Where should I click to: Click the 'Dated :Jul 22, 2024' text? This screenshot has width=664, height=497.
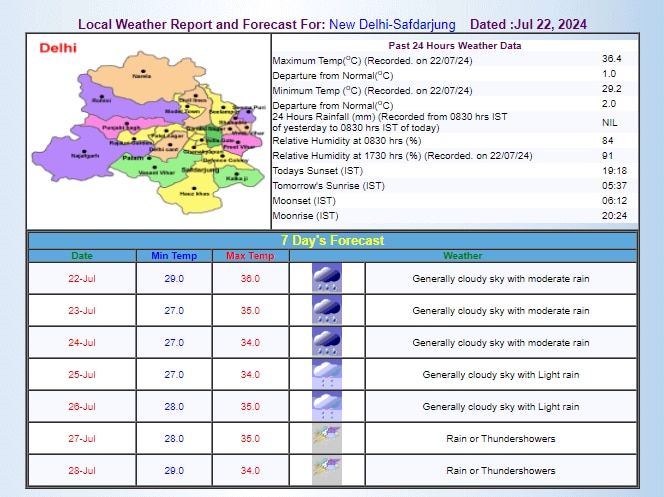[x=528, y=25]
